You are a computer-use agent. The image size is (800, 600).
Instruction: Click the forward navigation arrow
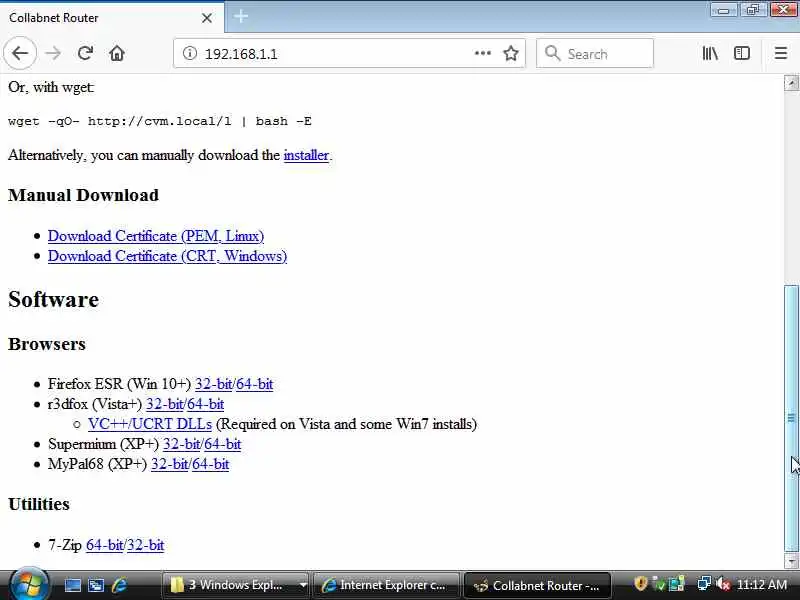(x=53, y=53)
